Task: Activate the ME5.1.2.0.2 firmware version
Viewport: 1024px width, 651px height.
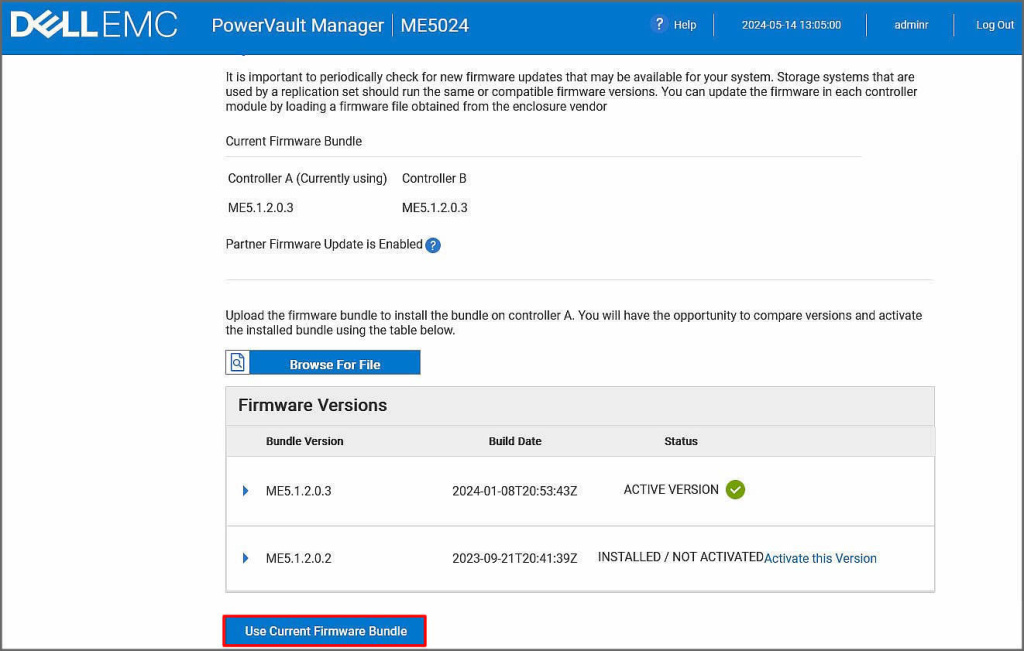Action: (x=820, y=558)
